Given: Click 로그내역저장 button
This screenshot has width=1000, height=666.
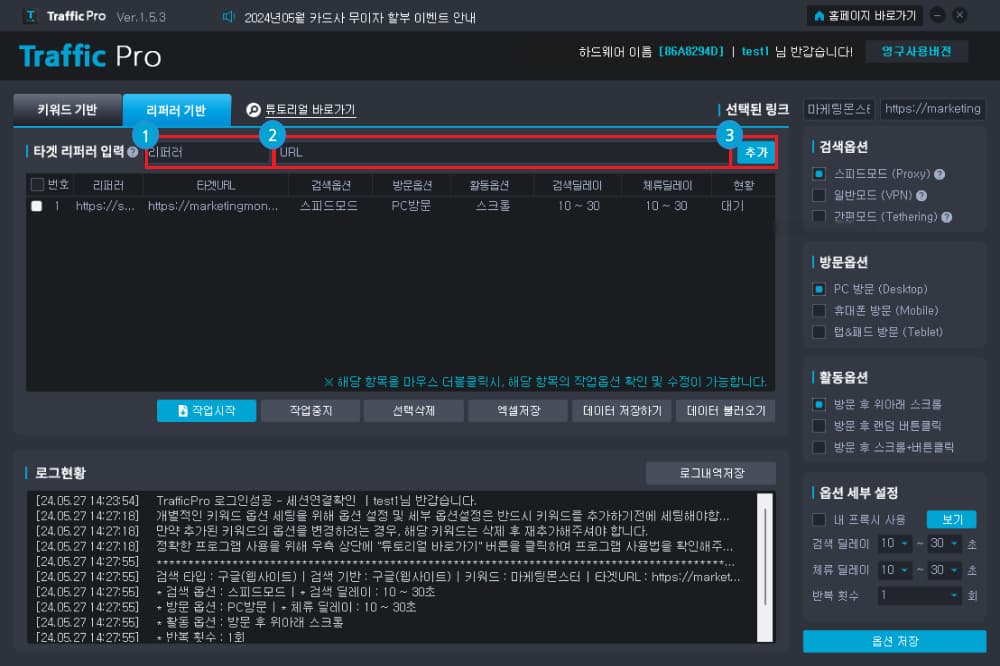Looking at the screenshot, I should point(711,473).
